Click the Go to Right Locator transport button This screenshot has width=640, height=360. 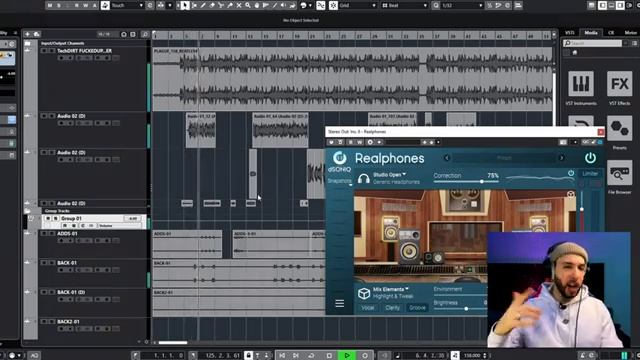tap(296, 356)
